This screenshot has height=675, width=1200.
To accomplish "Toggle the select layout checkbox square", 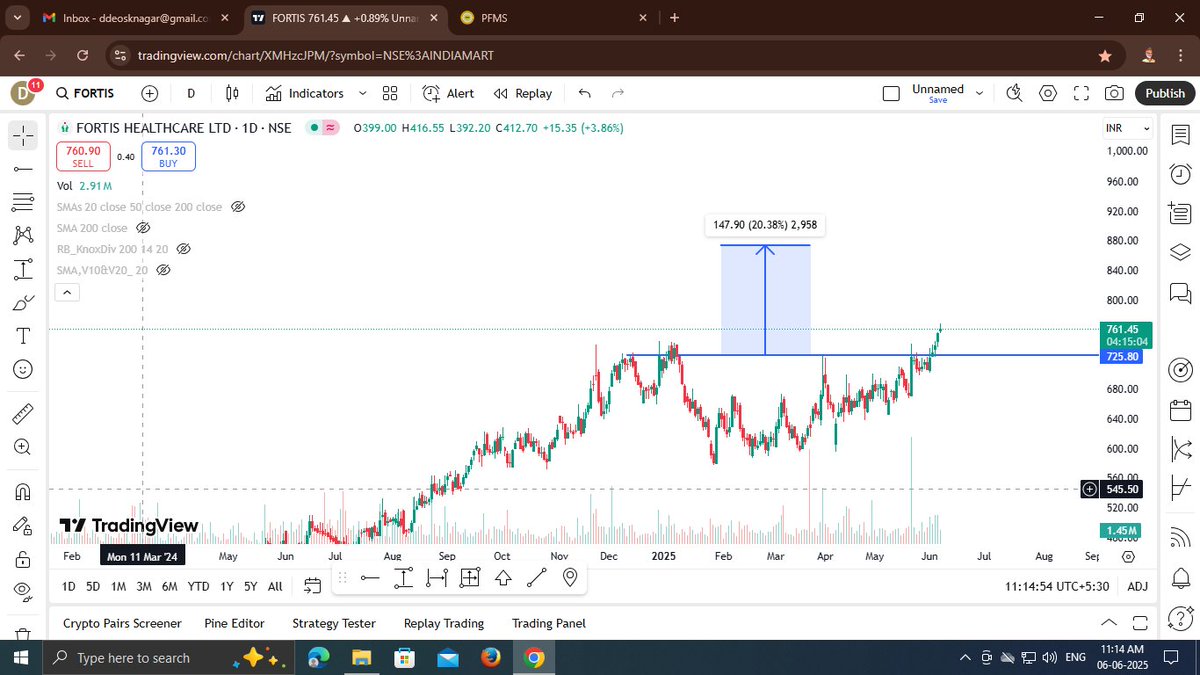I will tap(890, 93).
